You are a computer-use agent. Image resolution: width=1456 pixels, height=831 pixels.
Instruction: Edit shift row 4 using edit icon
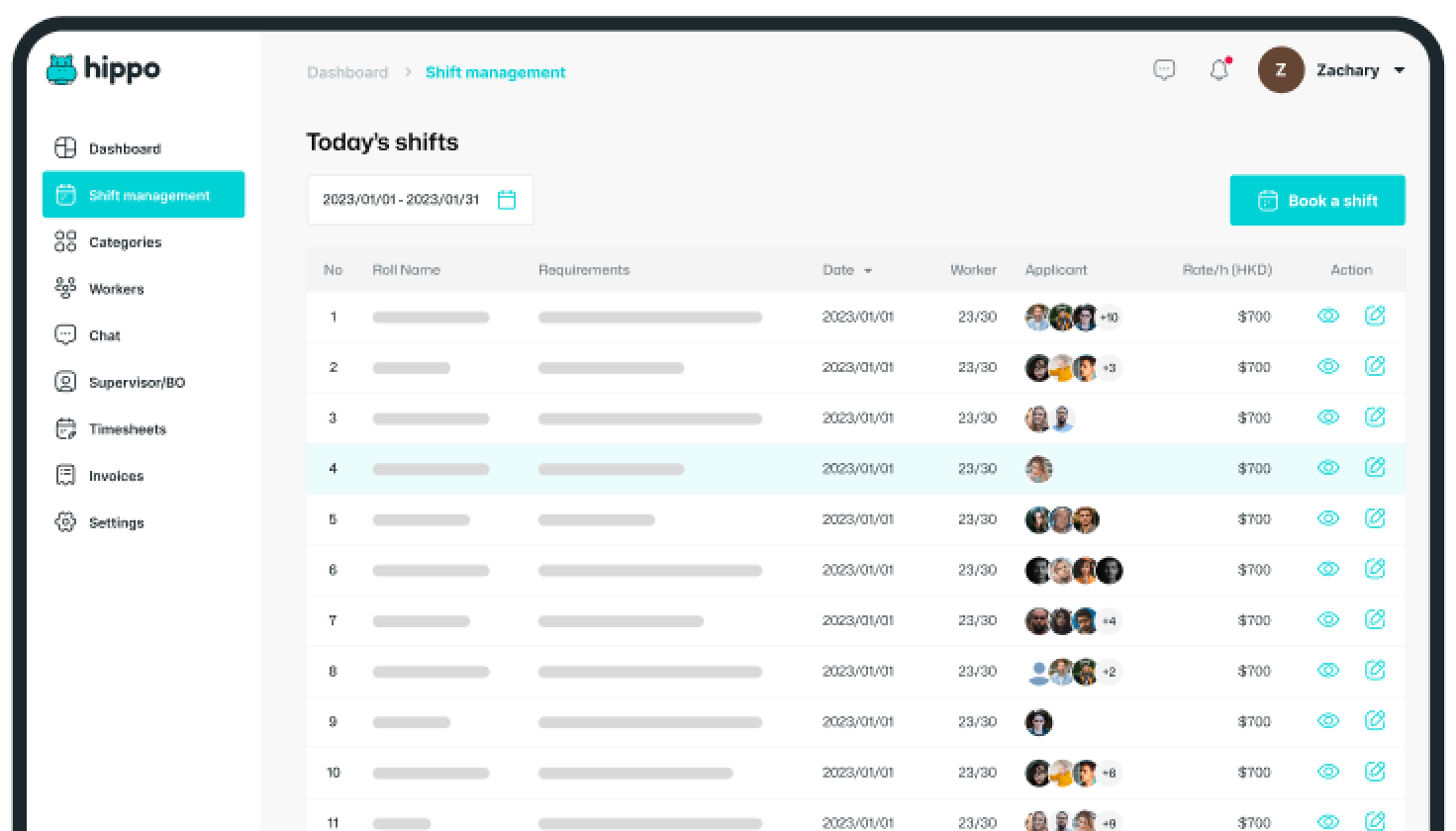point(1375,467)
